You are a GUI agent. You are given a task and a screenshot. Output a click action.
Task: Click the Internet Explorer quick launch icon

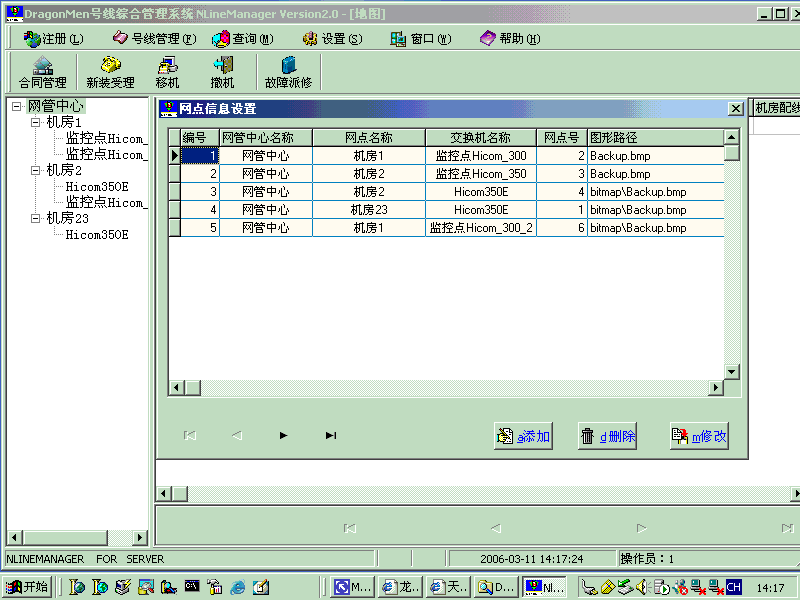pyautogui.click(x=237, y=587)
